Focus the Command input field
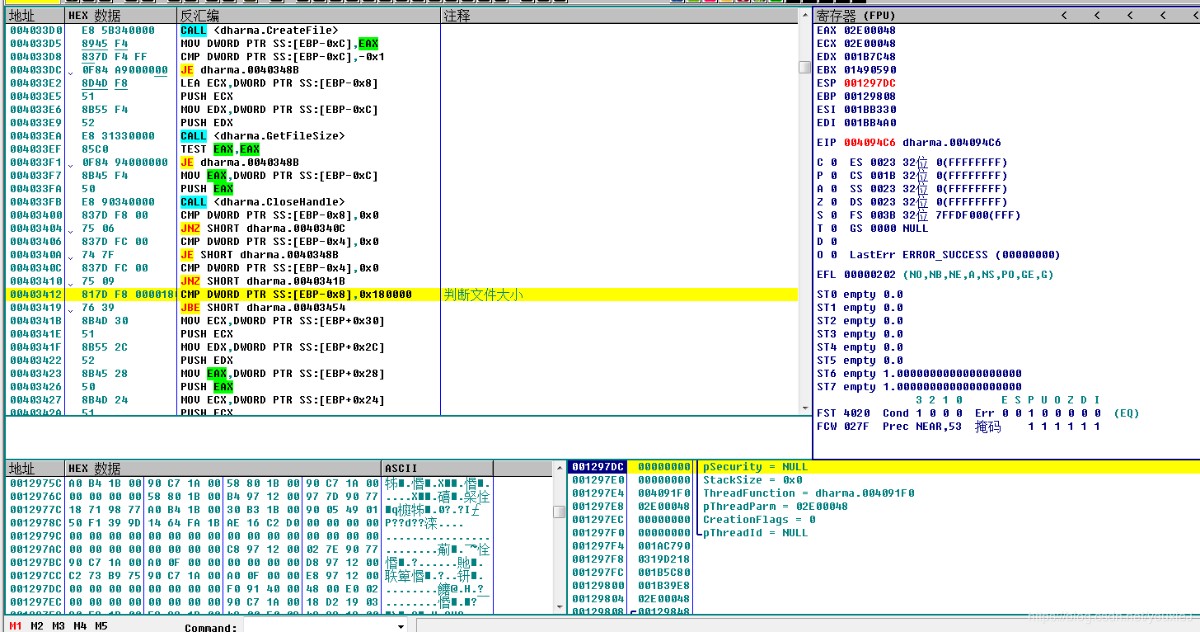 pyautogui.click(x=319, y=627)
